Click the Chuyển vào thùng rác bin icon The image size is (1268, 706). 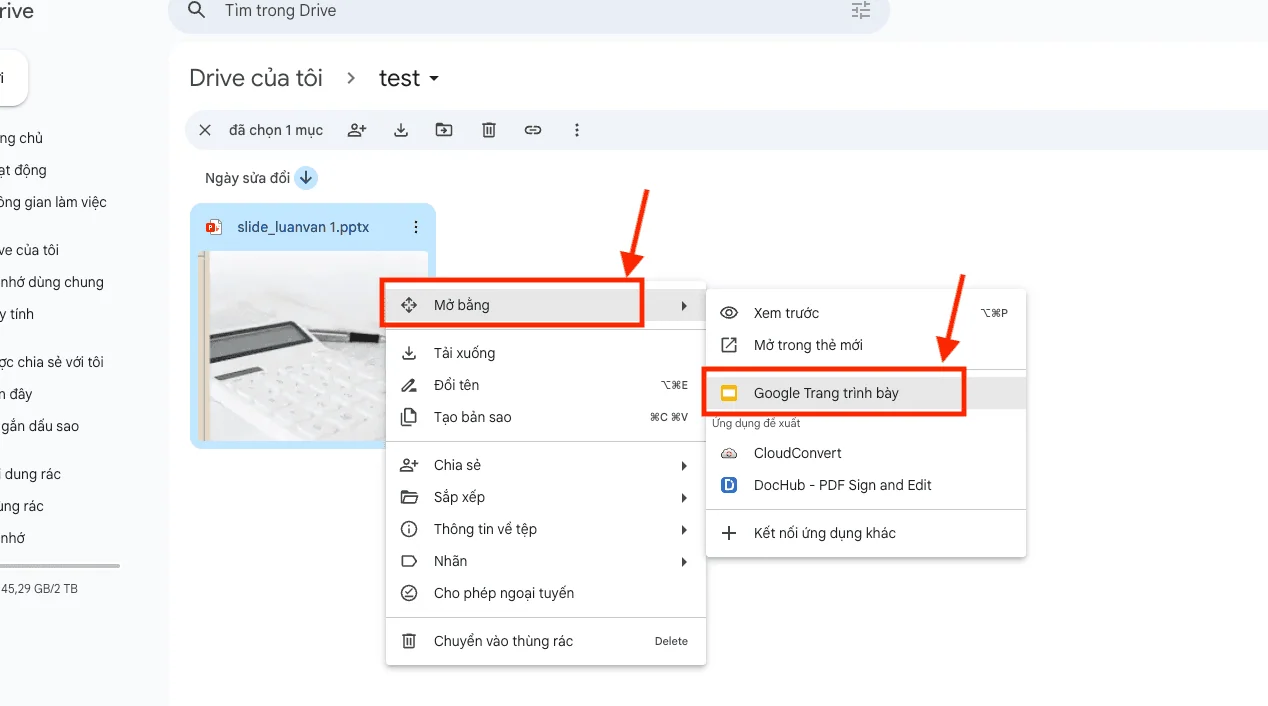pyautogui.click(x=409, y=641)
